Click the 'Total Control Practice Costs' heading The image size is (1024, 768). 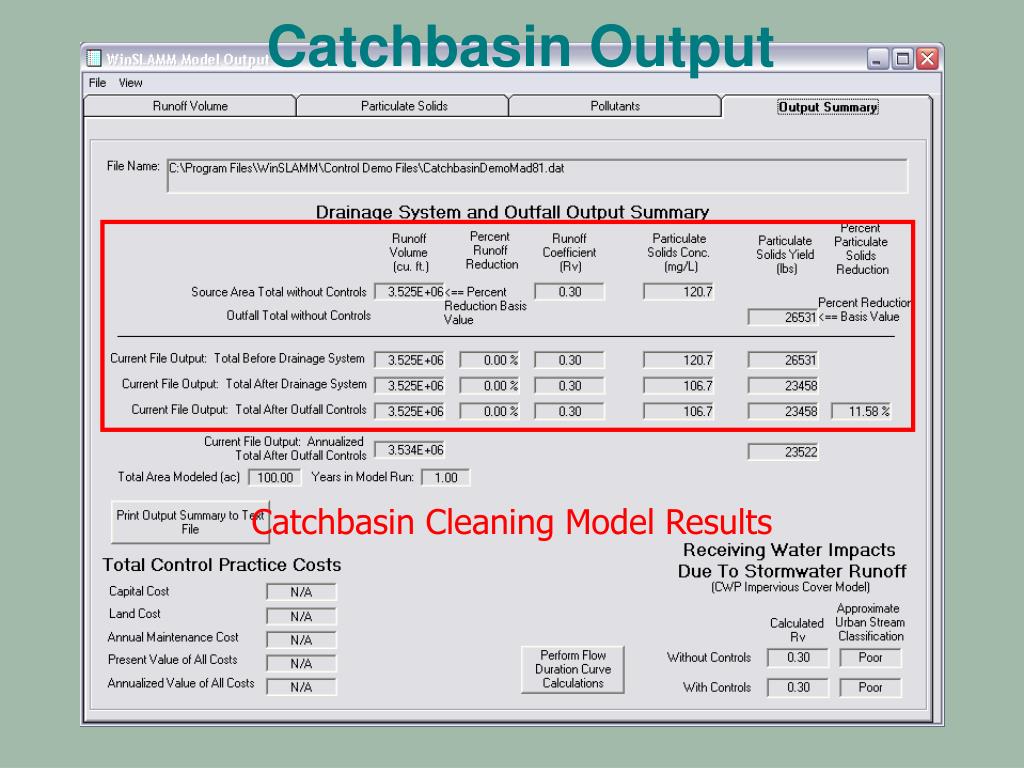(x=221, y=564)
